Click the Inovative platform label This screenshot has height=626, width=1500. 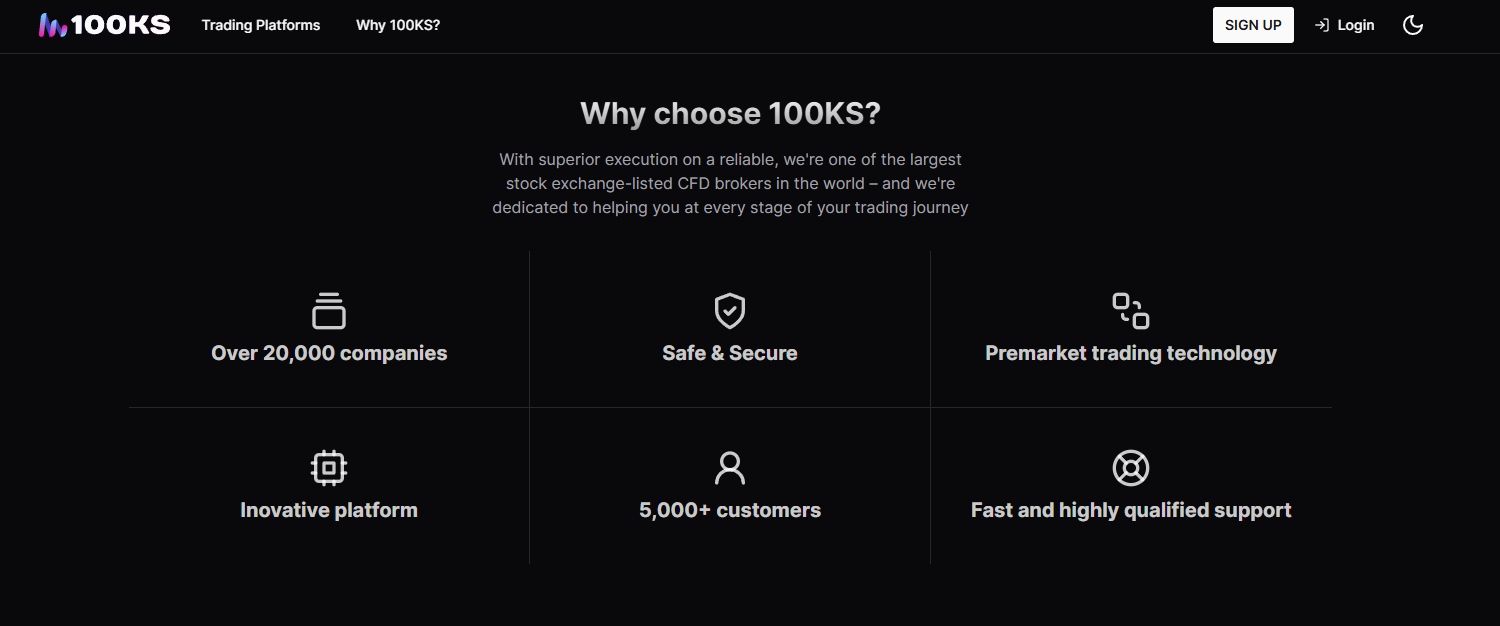329,510
